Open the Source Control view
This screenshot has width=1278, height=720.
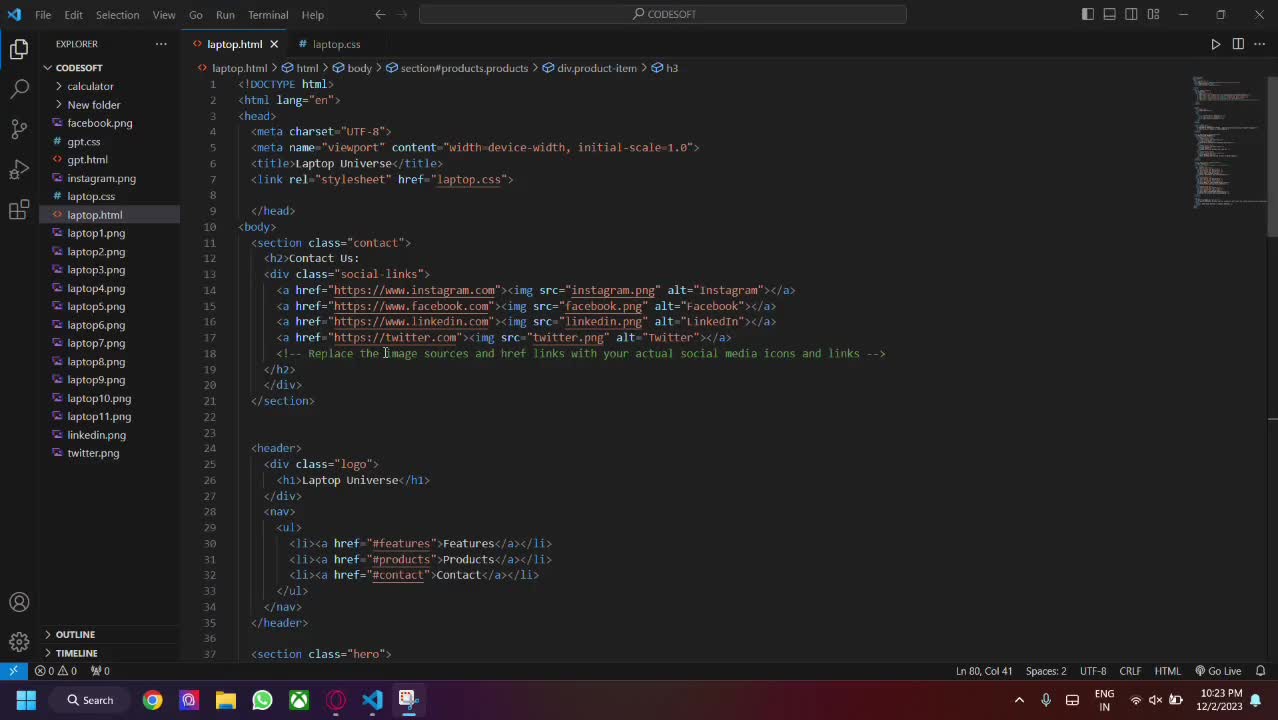click(x=19, y=129)
